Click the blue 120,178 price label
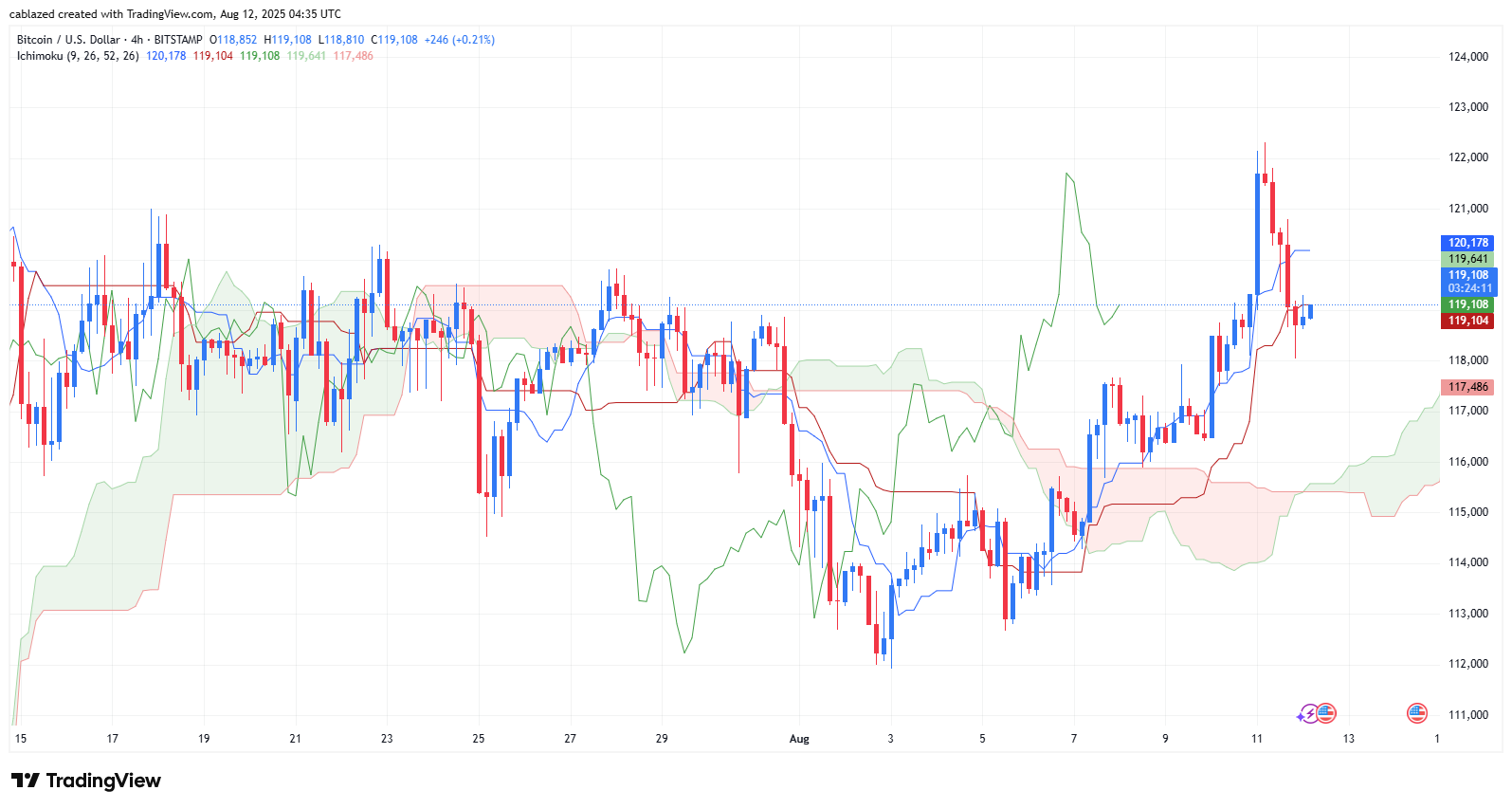This screenshot has height=809, width=1512. (x=1467, y=243)
